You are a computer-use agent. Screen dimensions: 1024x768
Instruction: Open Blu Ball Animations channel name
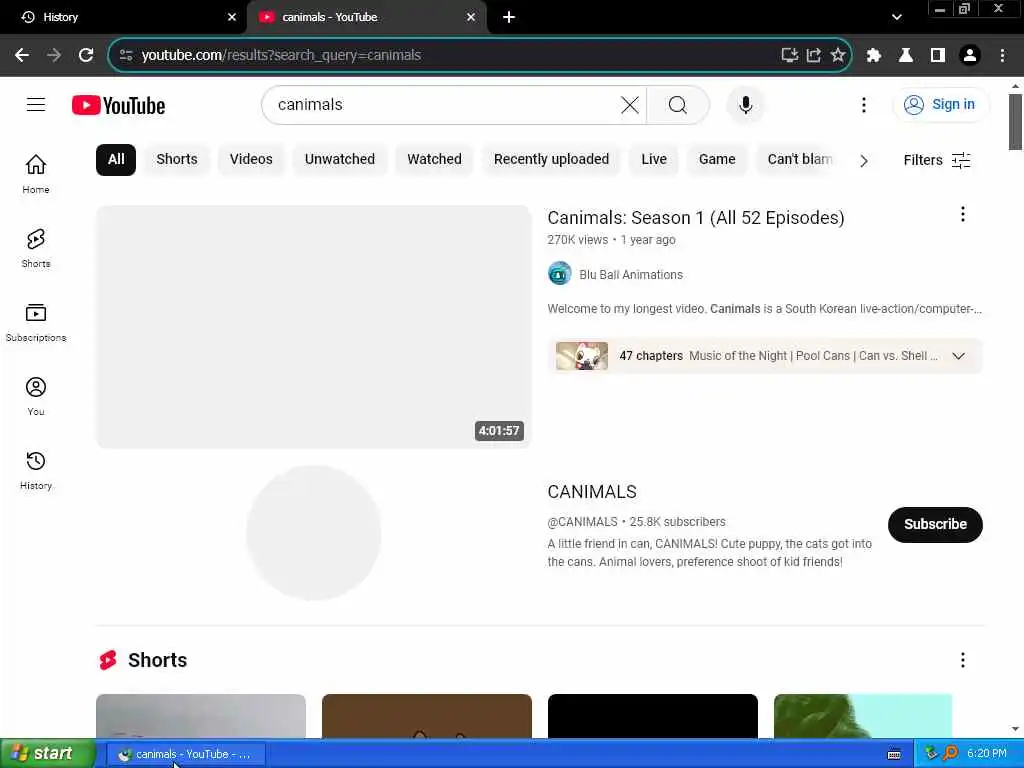631,275
